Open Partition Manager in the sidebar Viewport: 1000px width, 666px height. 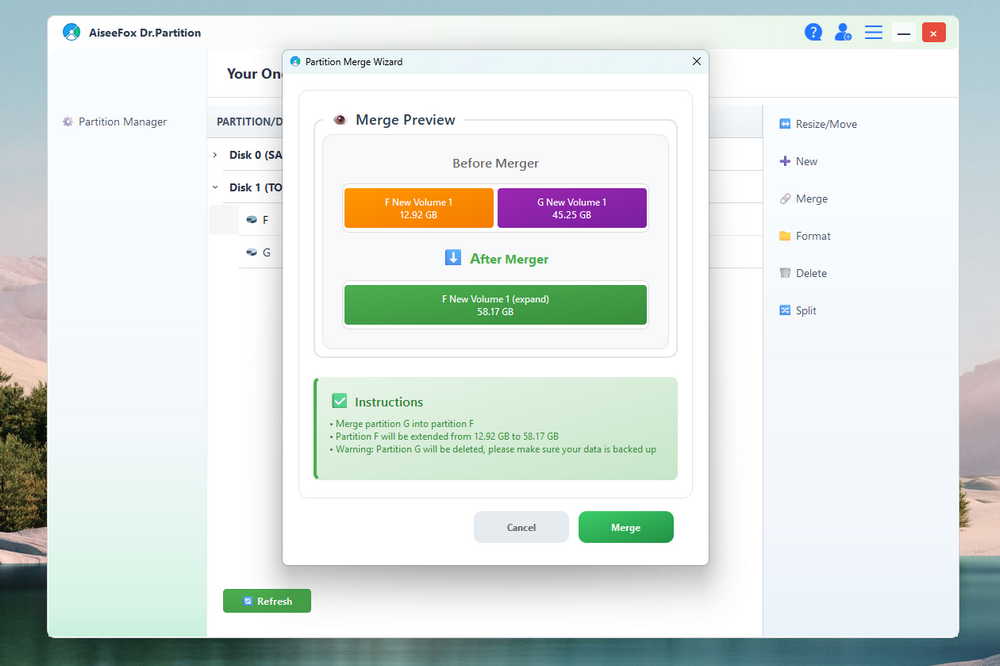coord(122,122)
